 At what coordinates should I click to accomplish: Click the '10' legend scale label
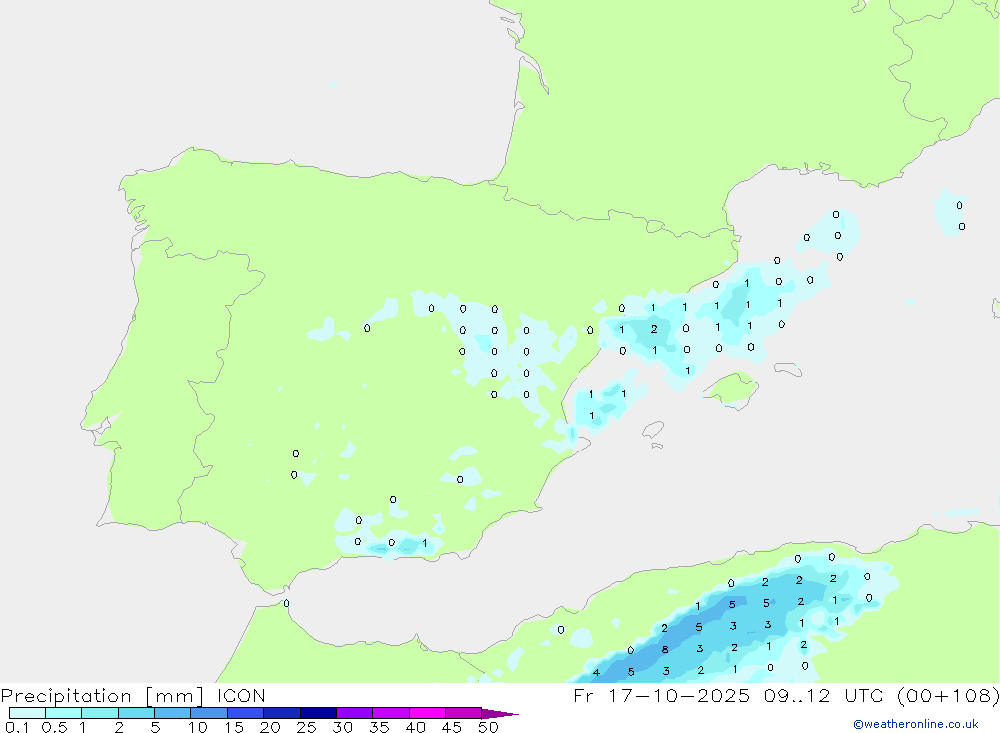click(x=198, y=727)
